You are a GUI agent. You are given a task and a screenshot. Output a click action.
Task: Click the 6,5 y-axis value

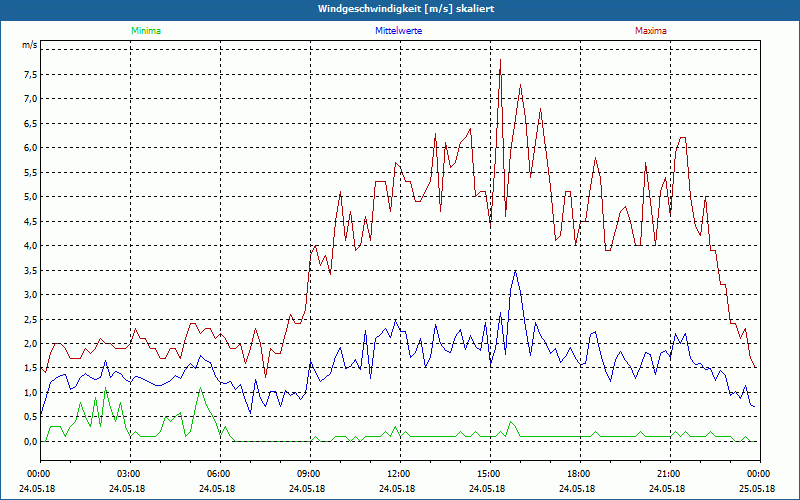pyautogui.click(x=31, y=123)
